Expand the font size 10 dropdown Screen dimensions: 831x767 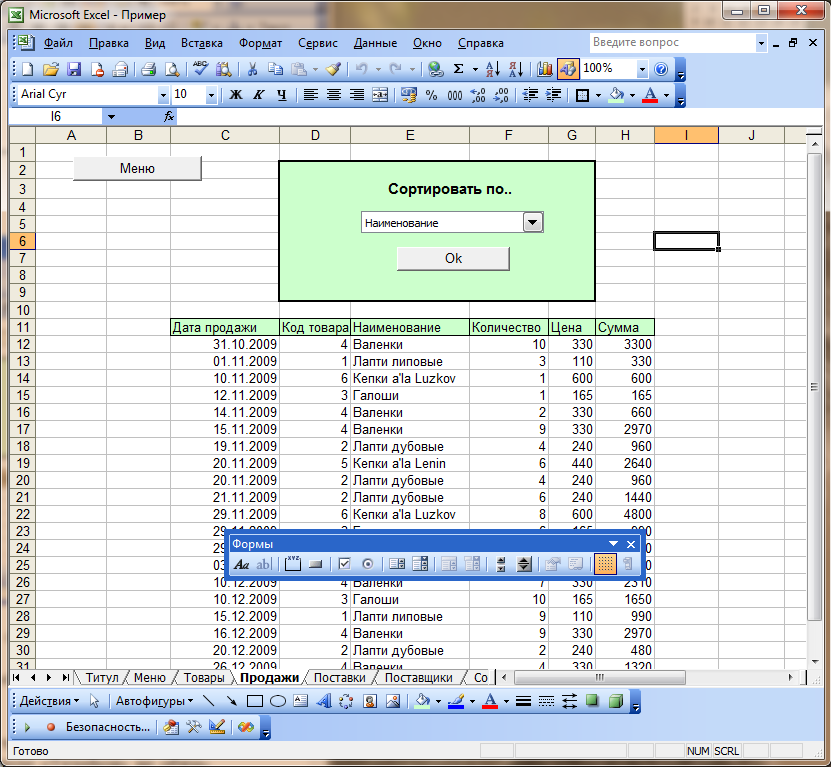click(211, 95)
